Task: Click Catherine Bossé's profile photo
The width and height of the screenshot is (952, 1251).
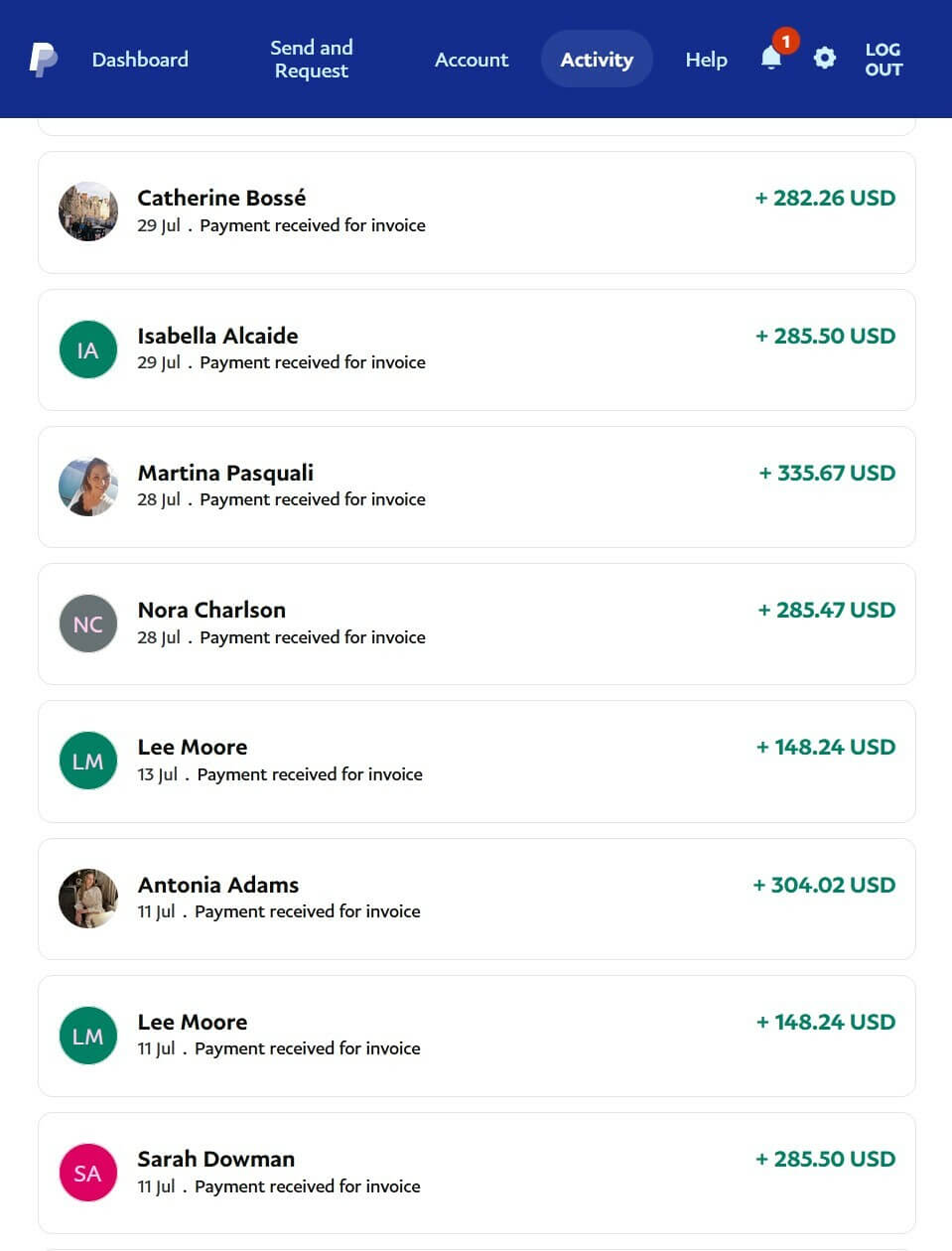Action: click(88, 211)
